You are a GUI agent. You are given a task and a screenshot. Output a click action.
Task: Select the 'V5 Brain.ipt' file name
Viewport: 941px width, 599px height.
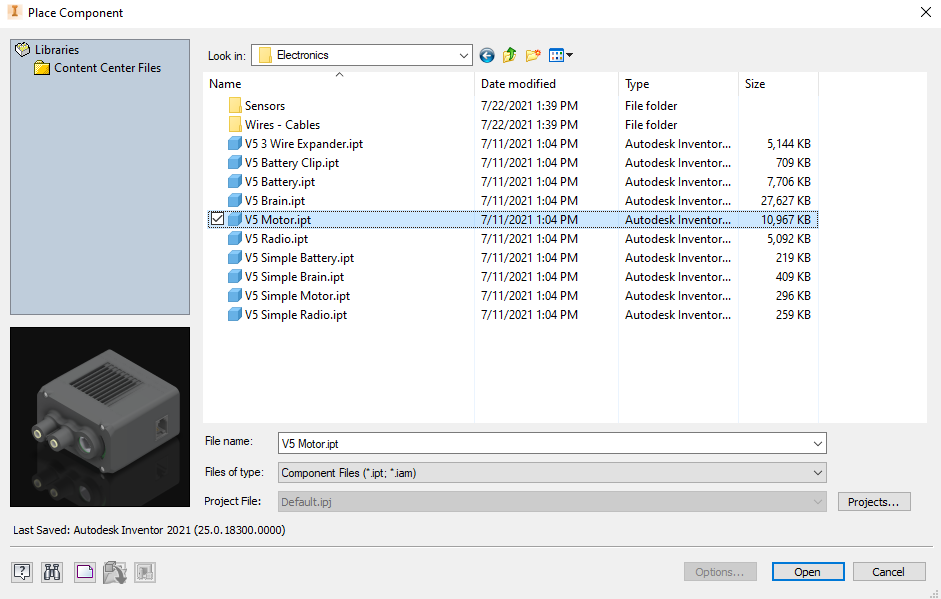[x=275, y=201]
